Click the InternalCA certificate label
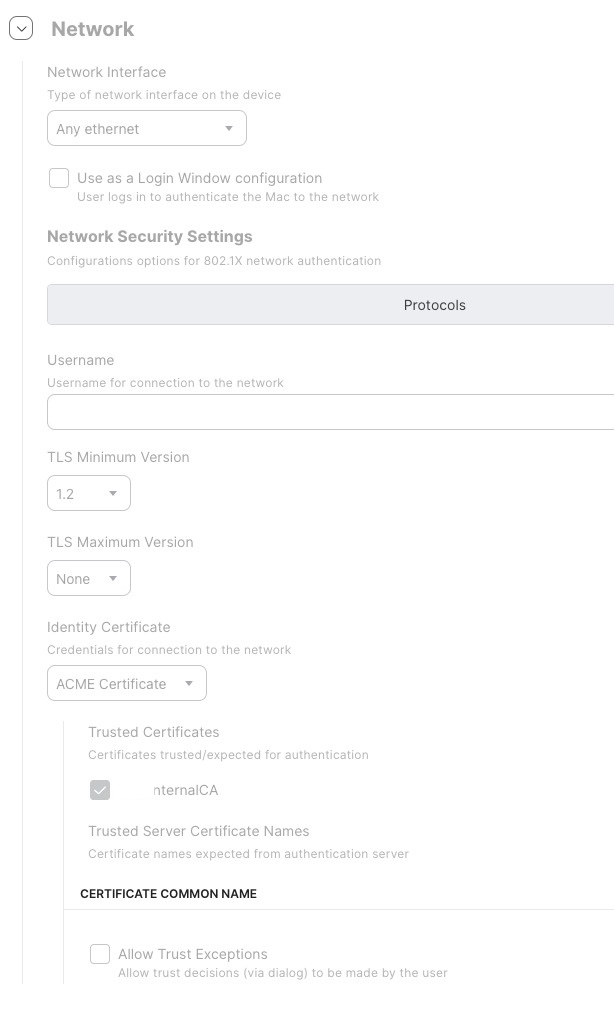This screenshot has height=1026, width=614. [x=185, y=790]
